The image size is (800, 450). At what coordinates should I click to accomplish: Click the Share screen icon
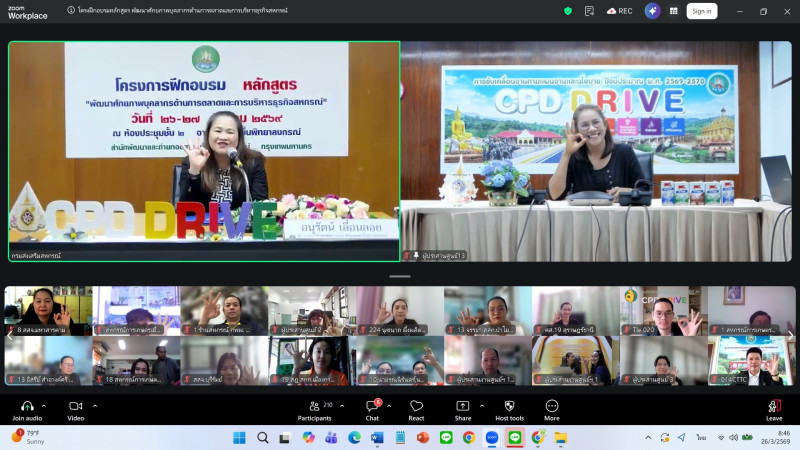(x=462, y=406)
